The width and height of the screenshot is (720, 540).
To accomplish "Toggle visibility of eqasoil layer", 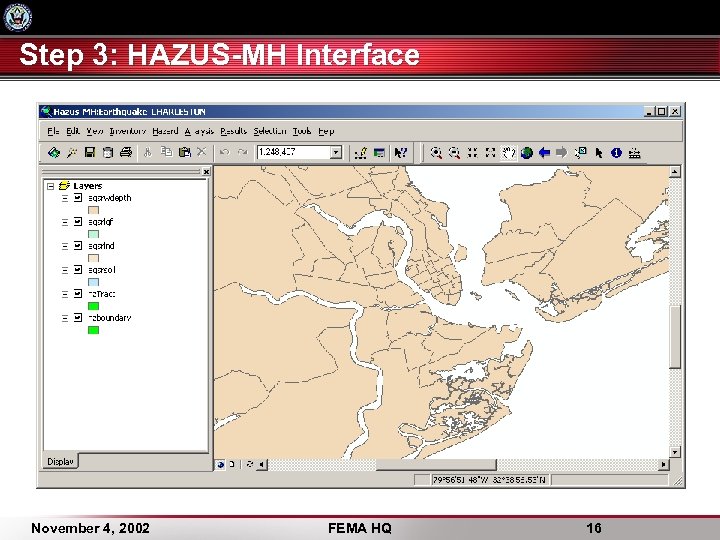I will click(78, 270).
